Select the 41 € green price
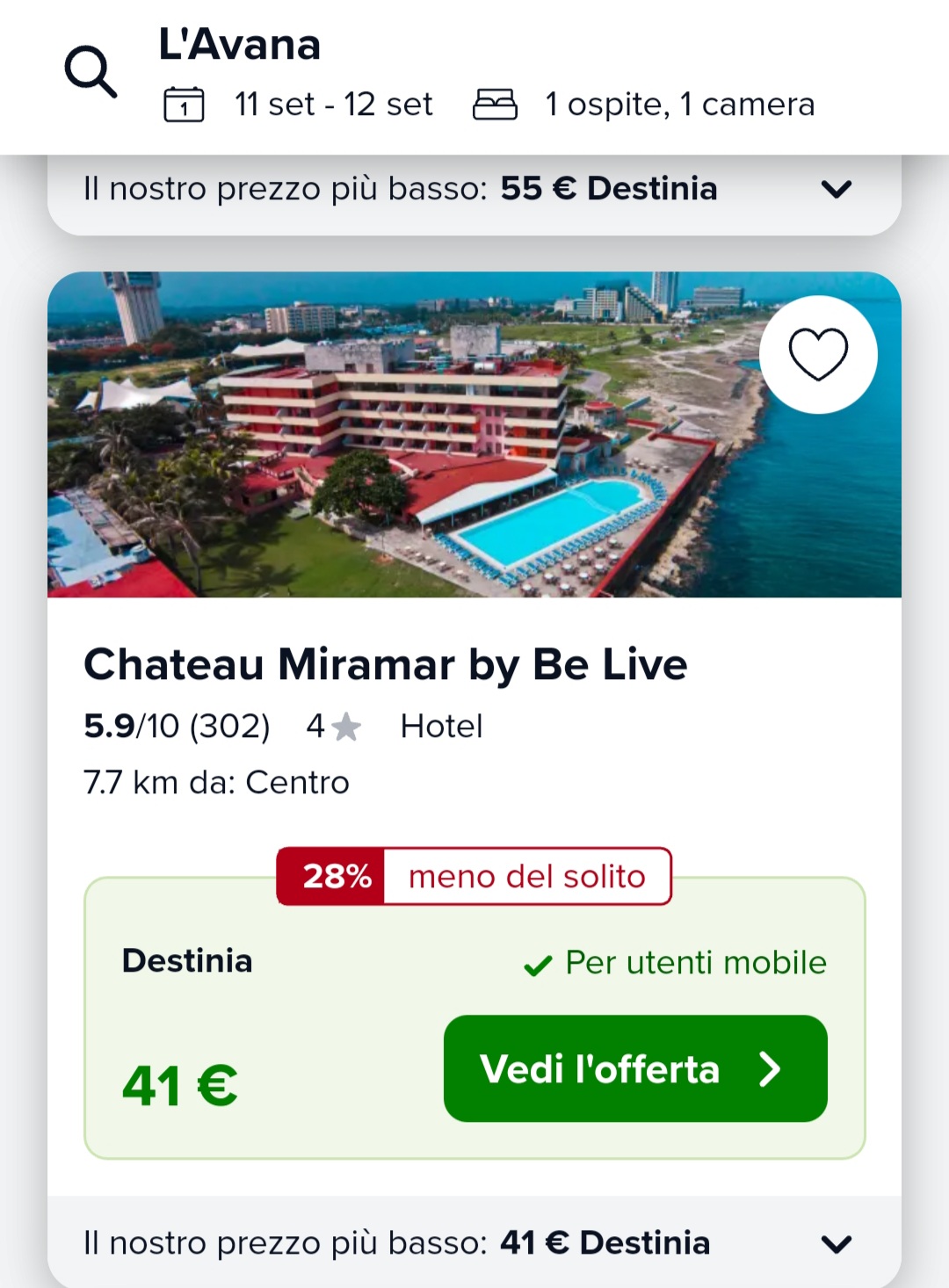This screenshot has width=949, height=1288. pyautogui.click(x=180, y=1086)
